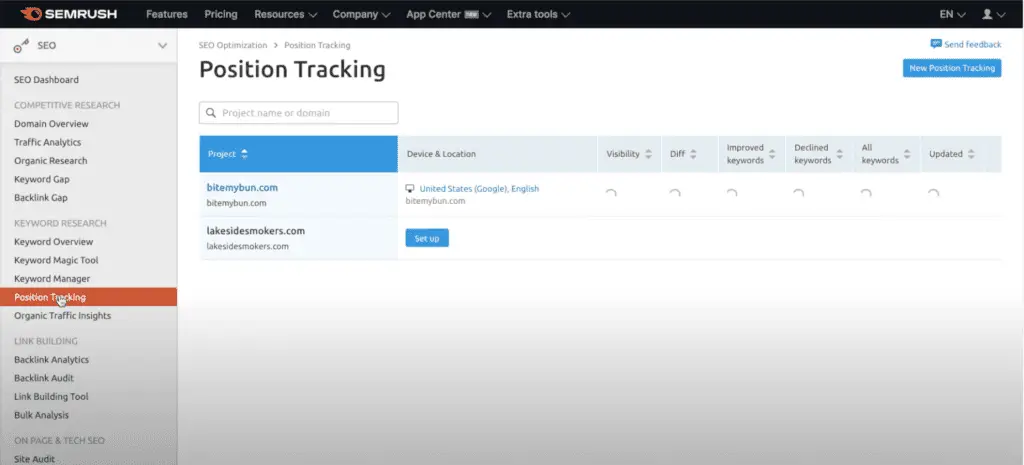Go to SEO Dashboard
1024x465 pixels.
pyautogui.click(x=46, y=80)
